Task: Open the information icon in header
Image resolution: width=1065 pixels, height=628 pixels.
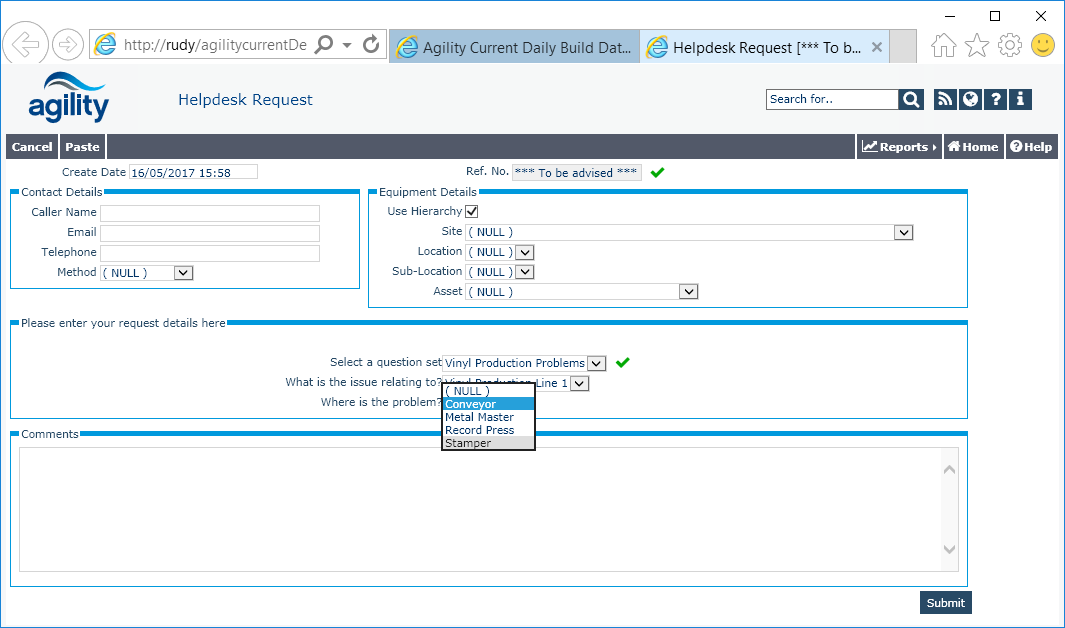Action: point(1020,99)
